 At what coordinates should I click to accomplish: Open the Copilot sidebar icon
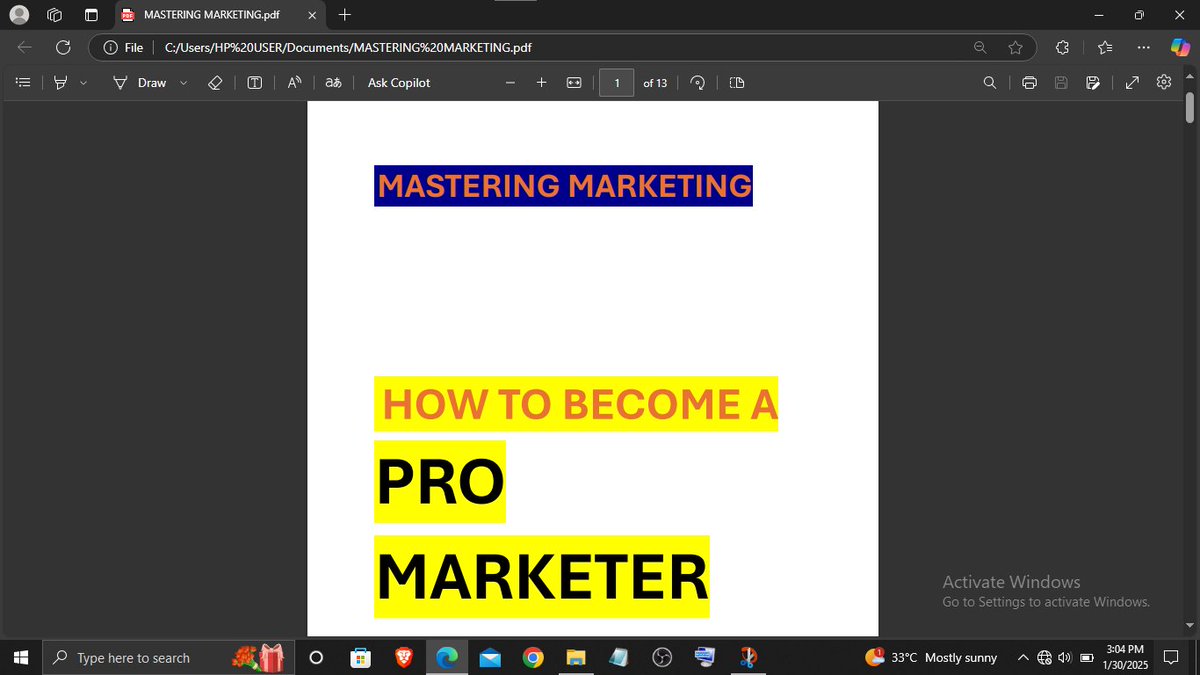(1180, 47)
